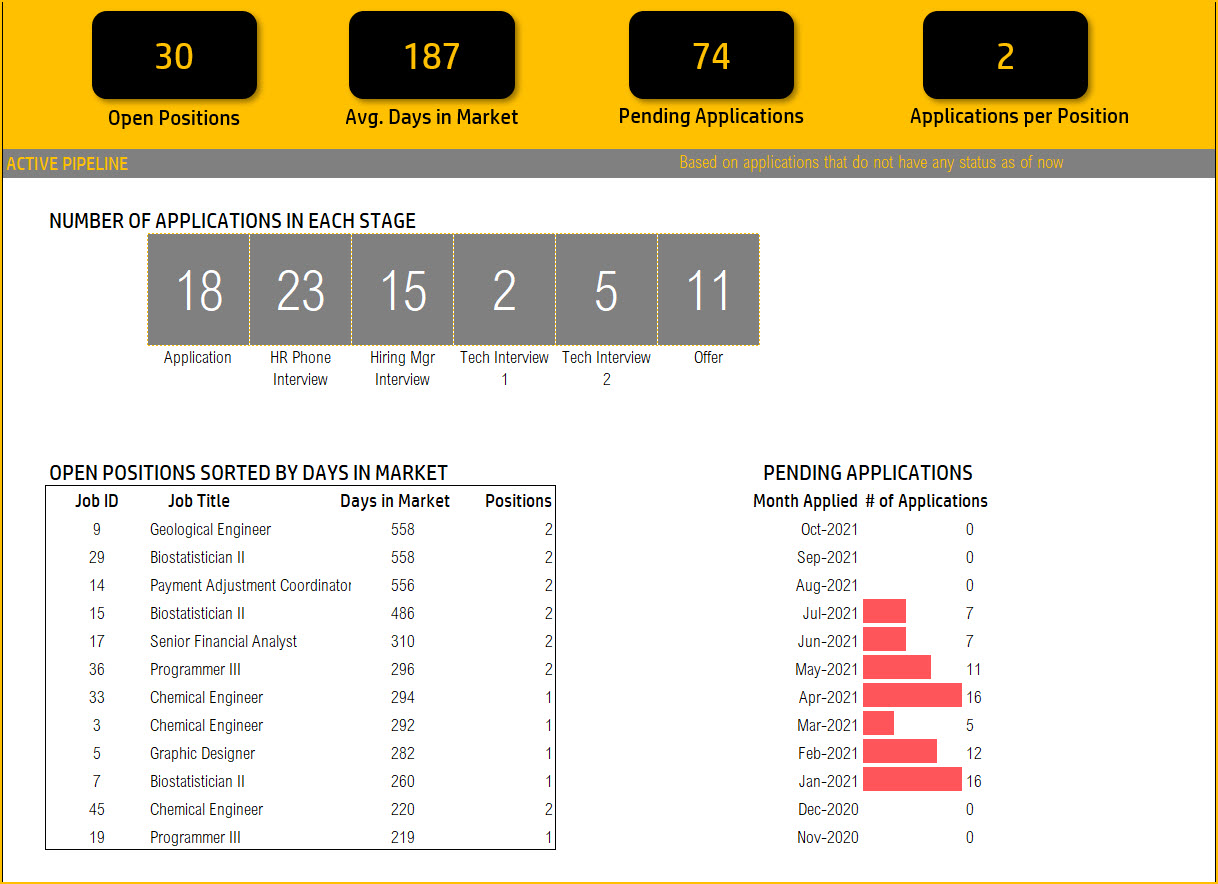Select the Avg. Days in Market card 187
The width and height of the screenshot is (1218, 884).
click(x=432, y=56)
